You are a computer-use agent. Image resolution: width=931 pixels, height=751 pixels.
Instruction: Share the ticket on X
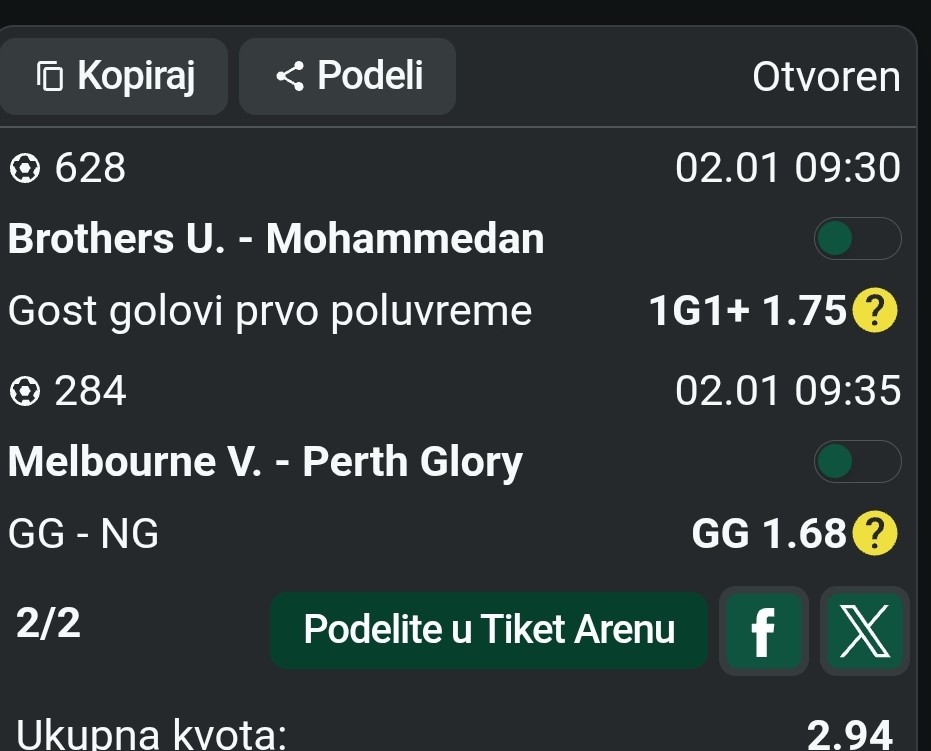865,631
